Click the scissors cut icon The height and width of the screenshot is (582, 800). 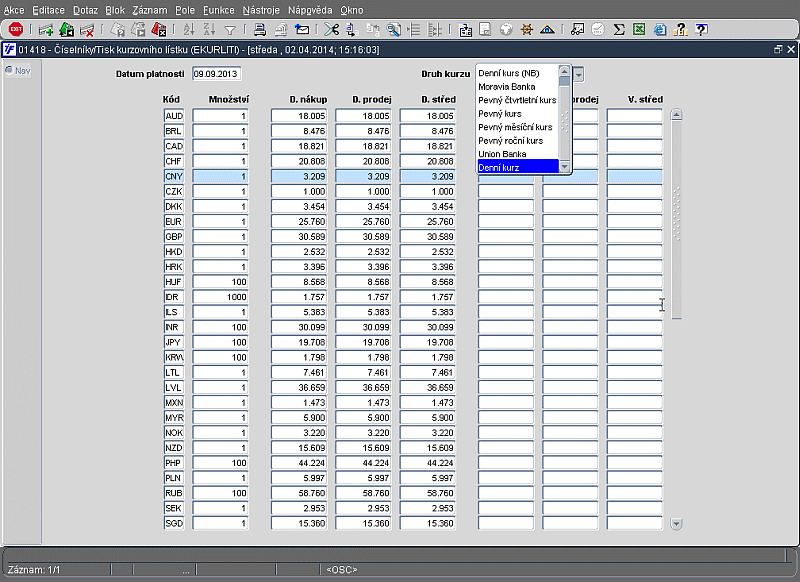331,30
